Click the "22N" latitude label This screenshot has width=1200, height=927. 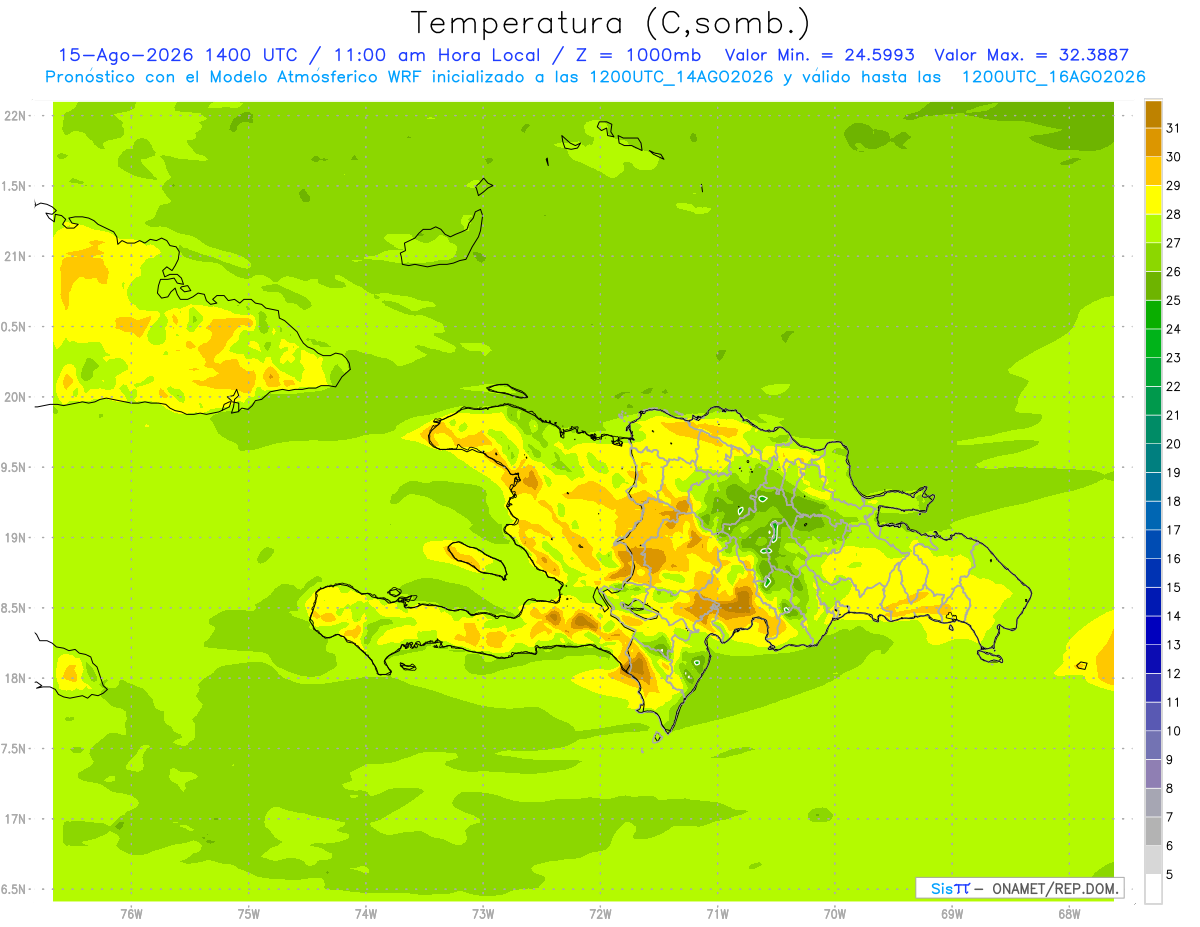tap(15, 116)
